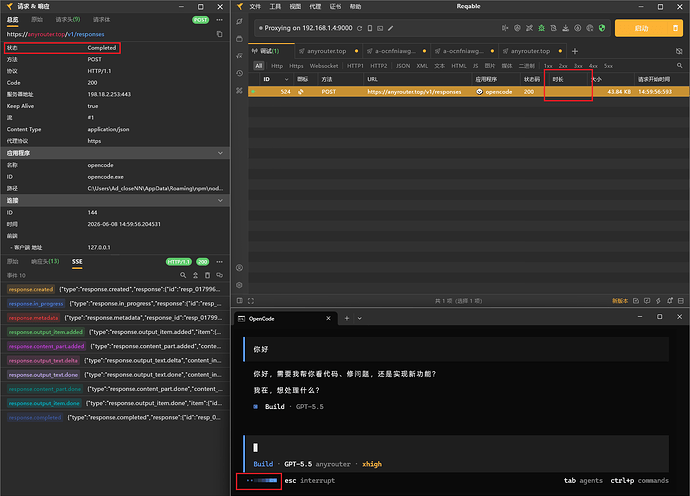Delete SSE events with the trash icon
The image size is (690, 496).
pyautogui.click(x=207, y=275)
